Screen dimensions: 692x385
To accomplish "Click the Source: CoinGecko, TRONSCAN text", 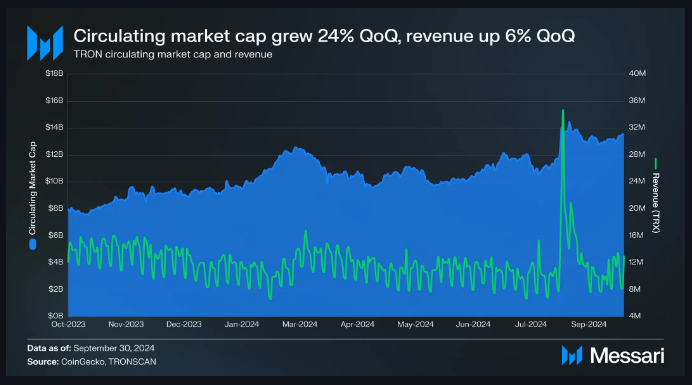I will 91,362.
